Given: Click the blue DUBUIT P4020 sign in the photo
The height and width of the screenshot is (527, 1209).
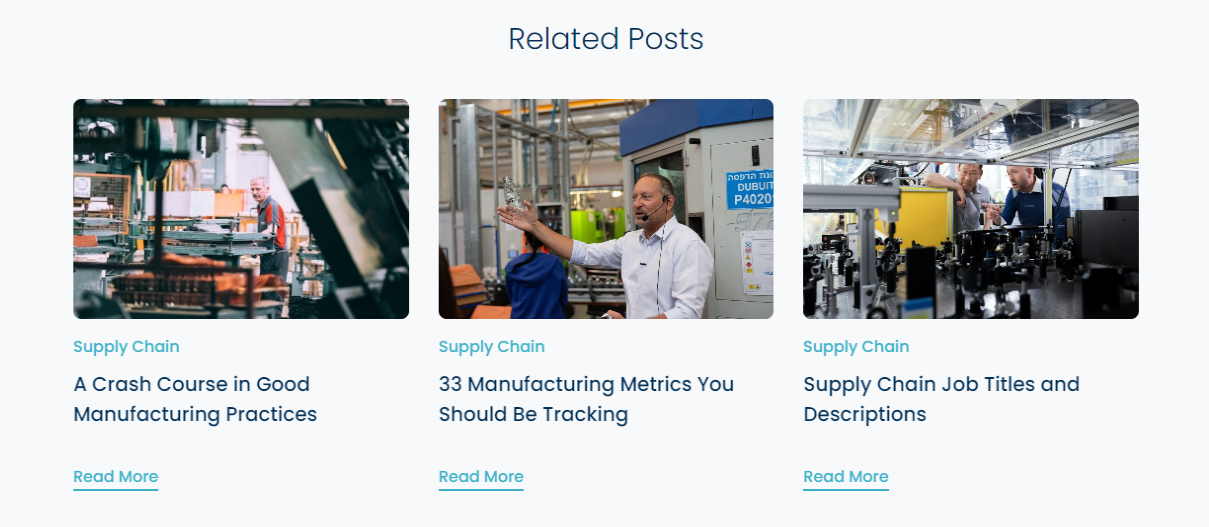Looking at the screenshot, I should click(748, 189).
